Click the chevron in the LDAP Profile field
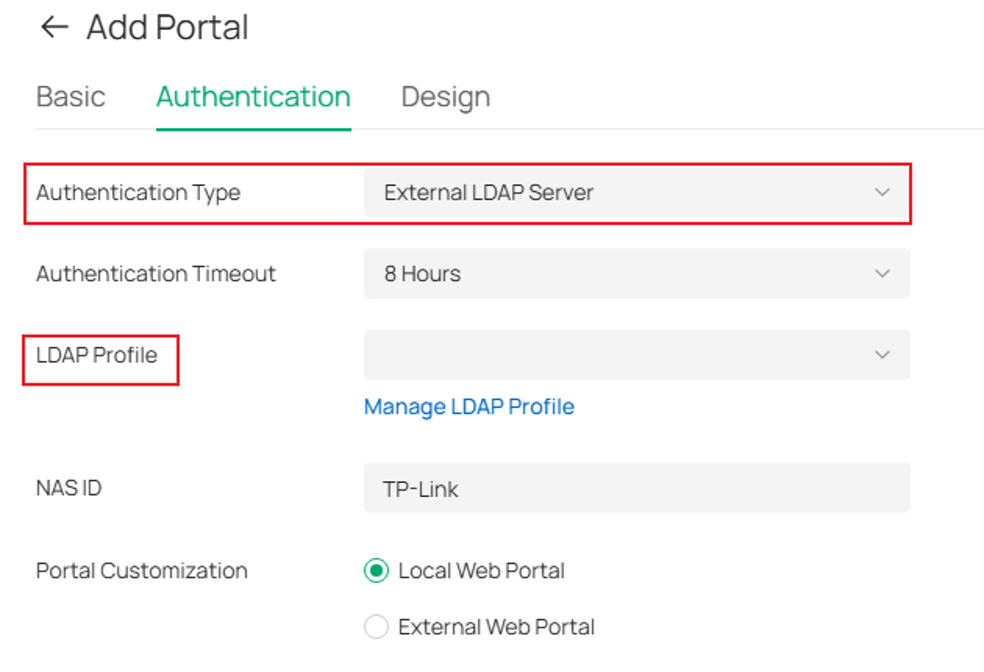The height and width of the screenshot is (672, 984). click(882, 355)
